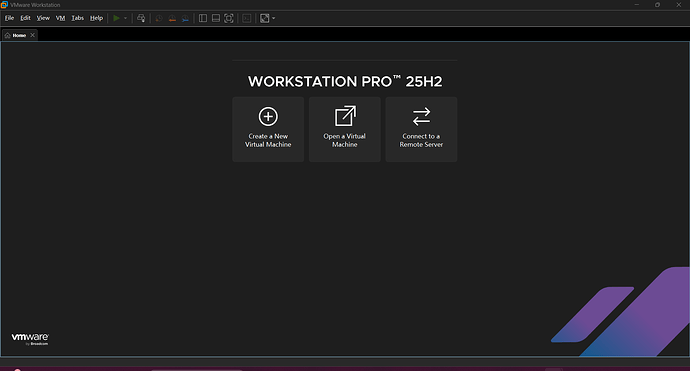This screenshot has height=371, width=690.
Task: Open the File menu
Action: (9, 18)
